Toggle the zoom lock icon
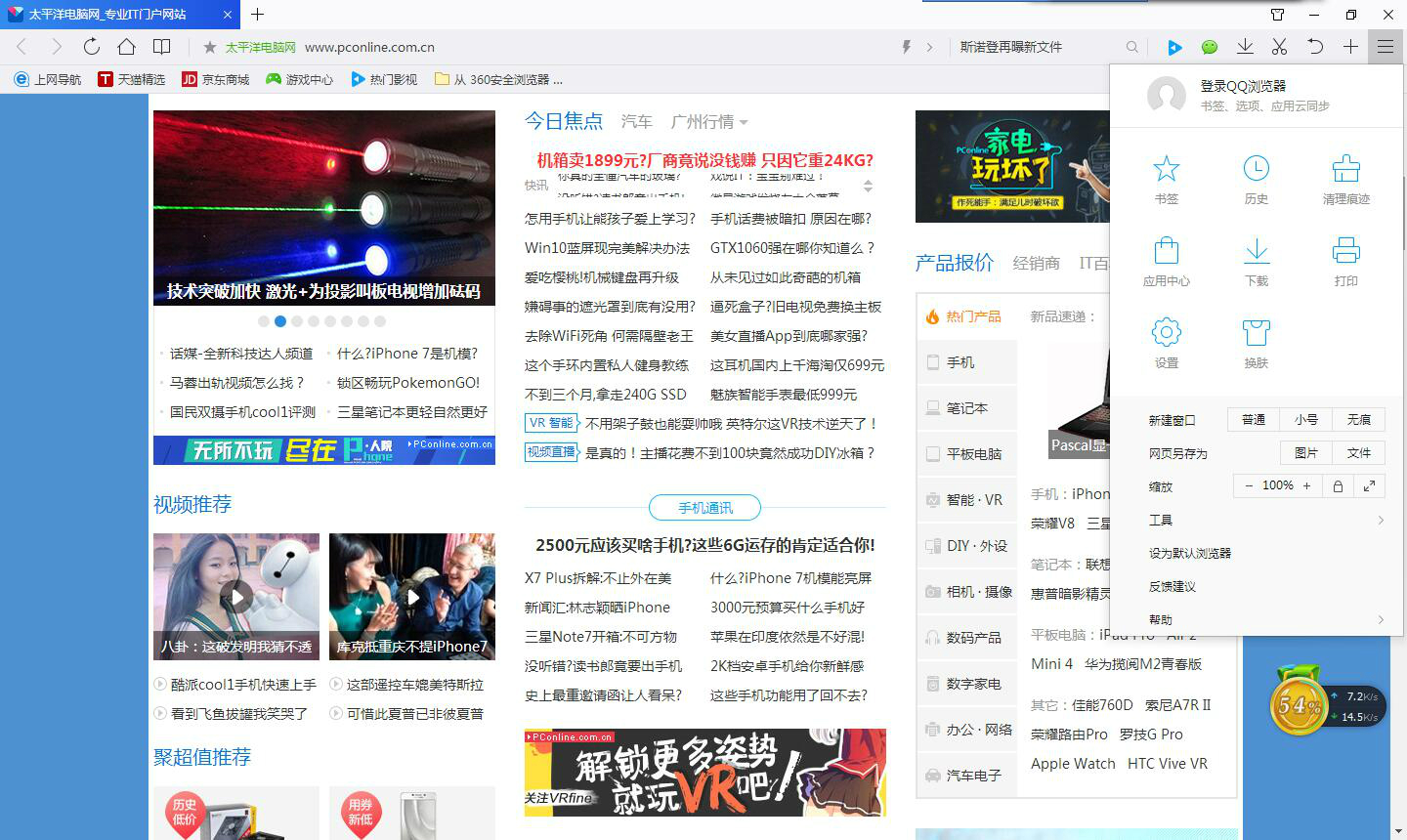 point(1338,485)
